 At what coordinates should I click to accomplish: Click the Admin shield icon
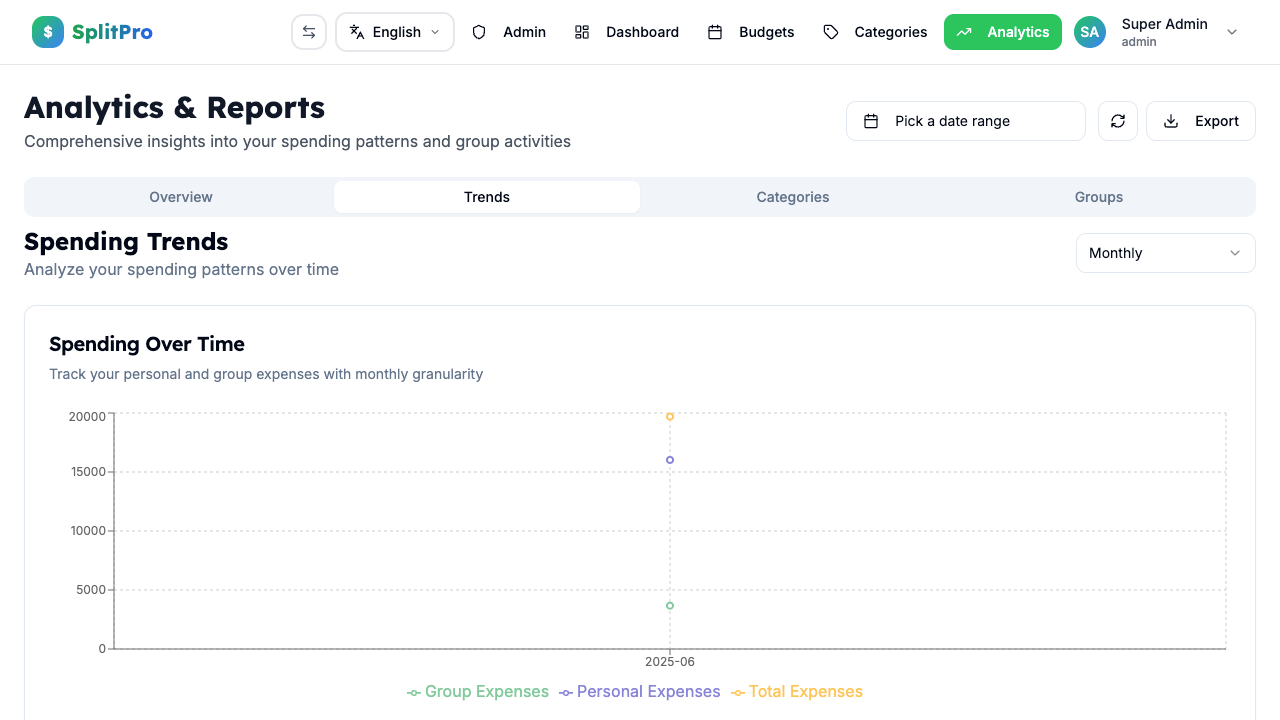pyautogui.click(x=479, y=31)
